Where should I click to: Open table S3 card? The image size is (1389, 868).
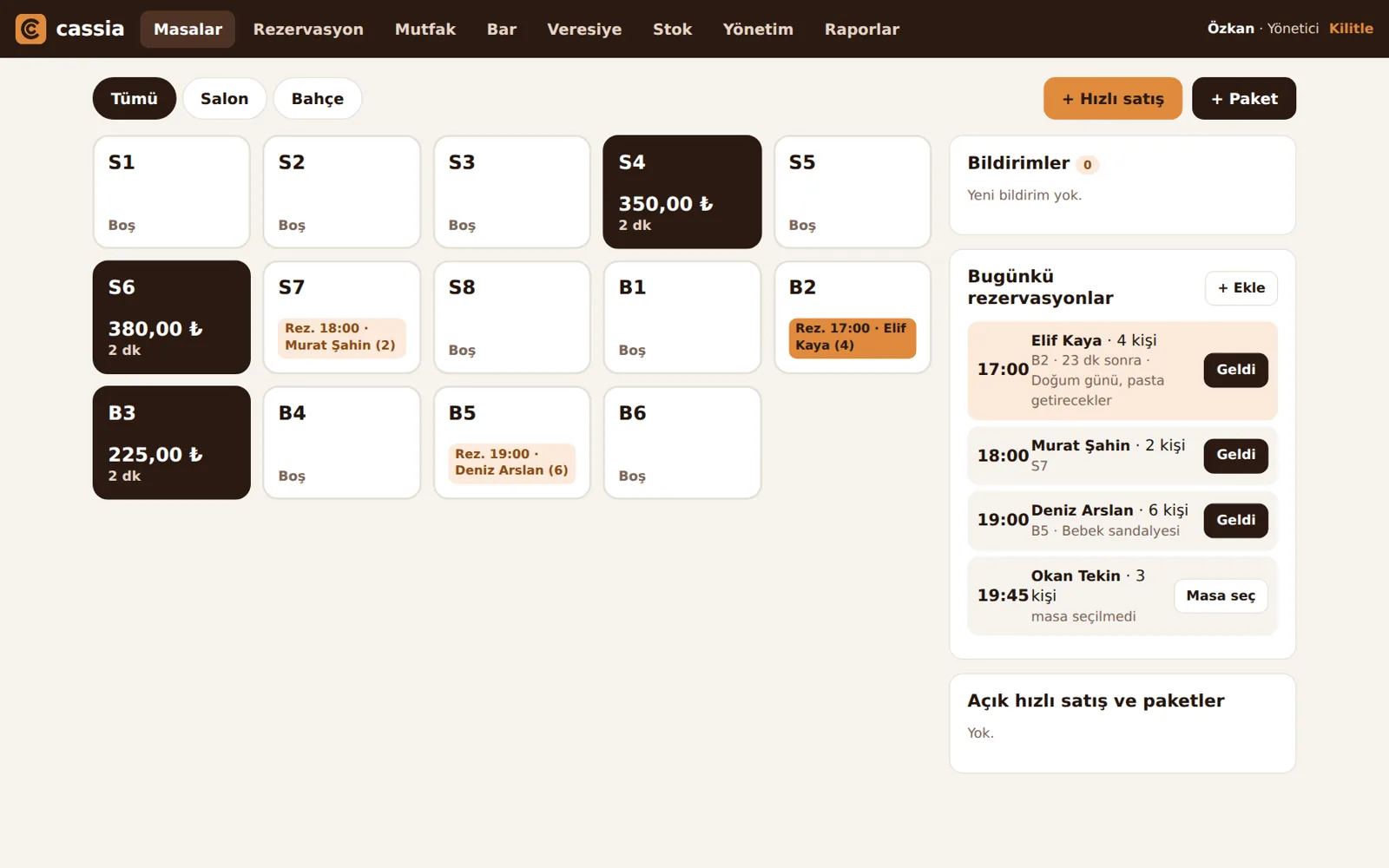(x=512, y=192)
